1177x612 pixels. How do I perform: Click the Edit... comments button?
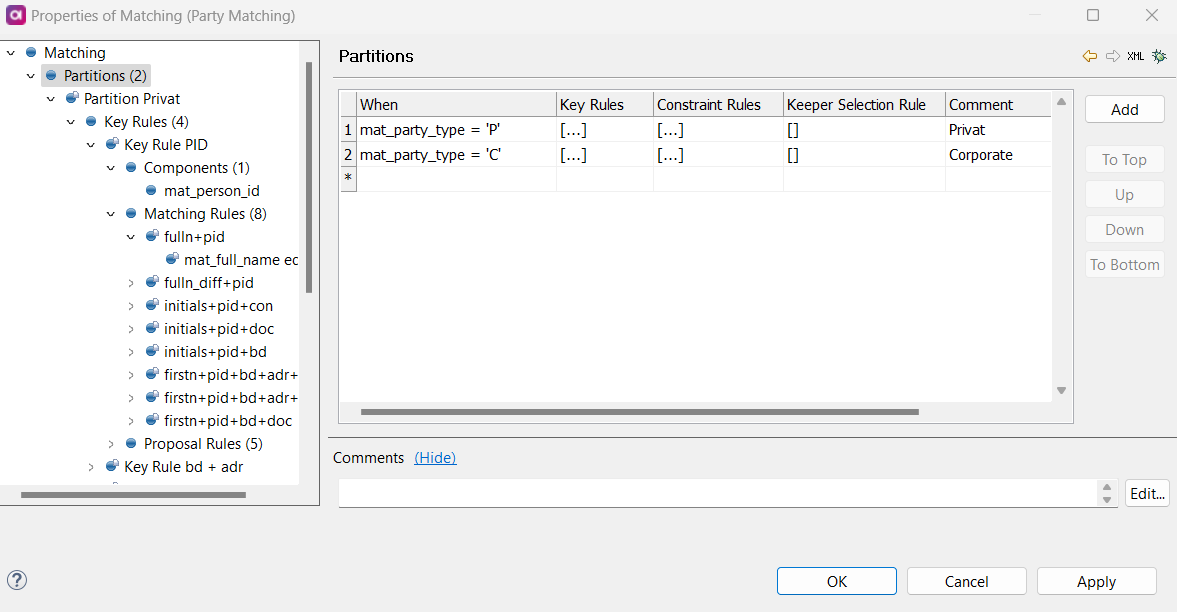(x=1147, y=493)
